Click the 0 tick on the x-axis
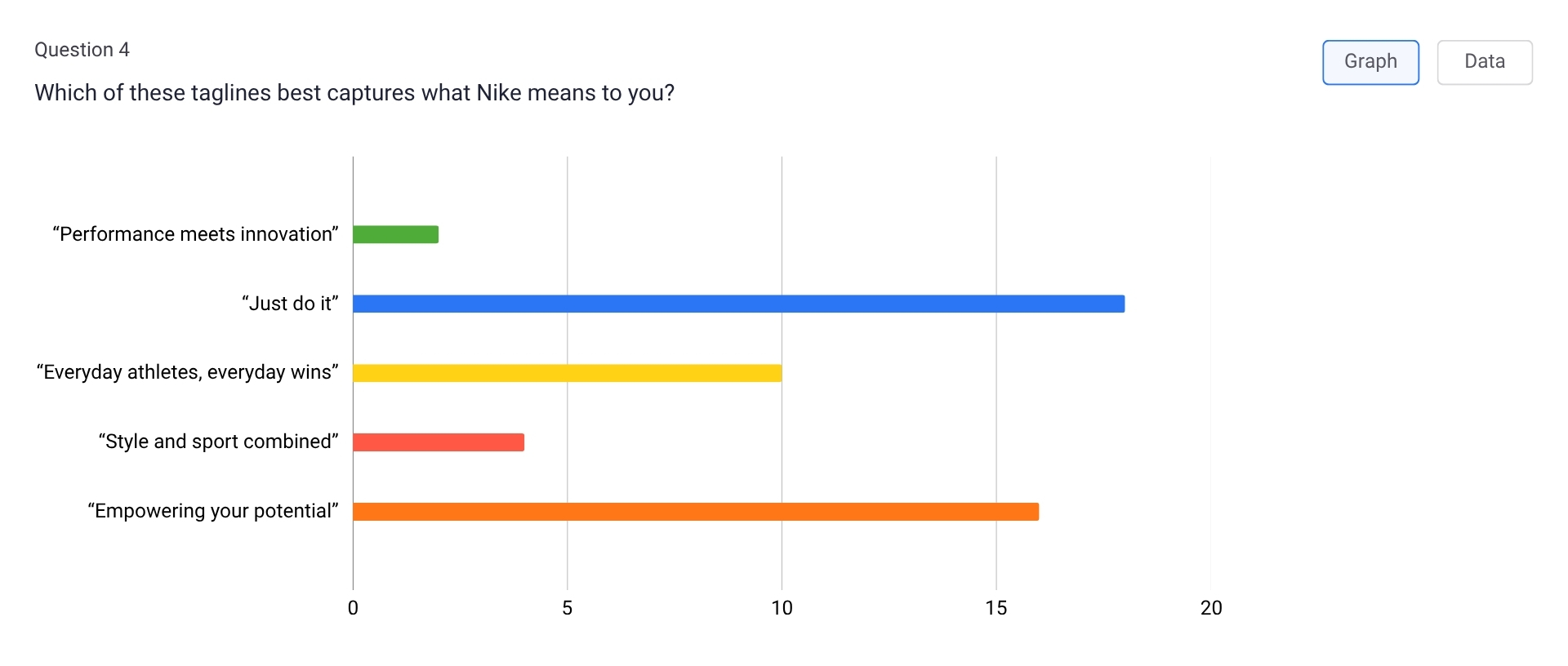The width and height of the screenshot is (1568, 666). click(353, 608)
